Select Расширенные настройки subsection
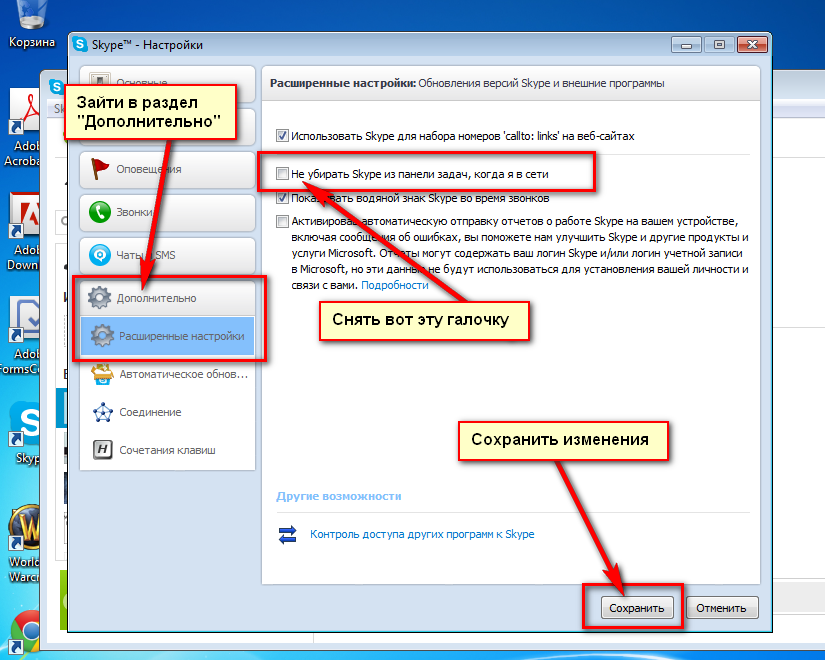This screenshot has height=660, width=825. (x=167, y=336)
